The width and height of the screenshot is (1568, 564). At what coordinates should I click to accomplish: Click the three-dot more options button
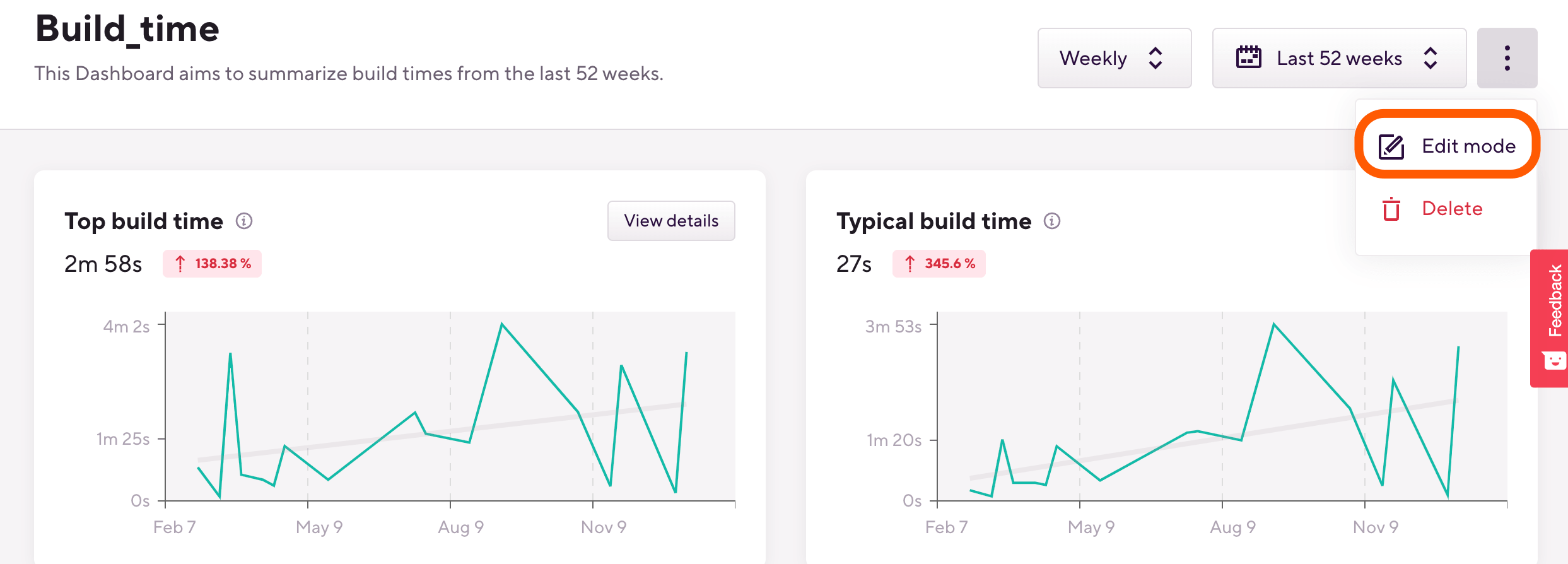click(1507, 58)
